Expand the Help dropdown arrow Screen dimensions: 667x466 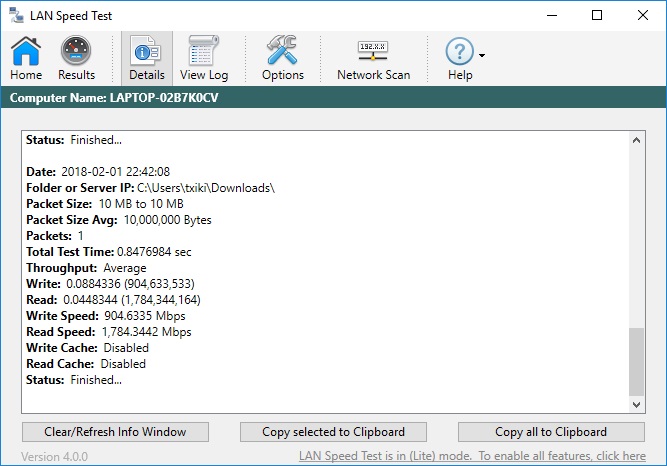[482, 55]
